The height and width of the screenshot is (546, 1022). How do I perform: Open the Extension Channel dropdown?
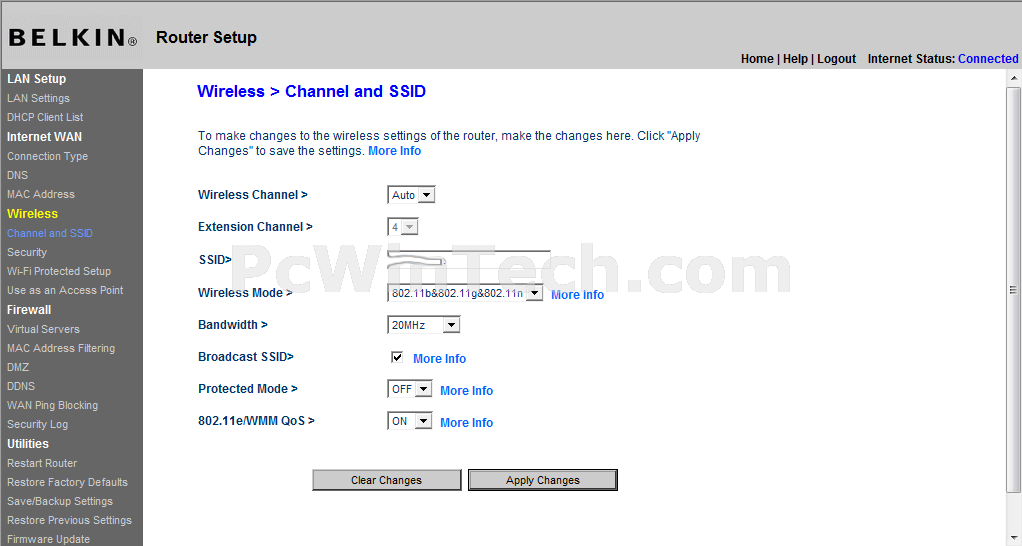403,227
